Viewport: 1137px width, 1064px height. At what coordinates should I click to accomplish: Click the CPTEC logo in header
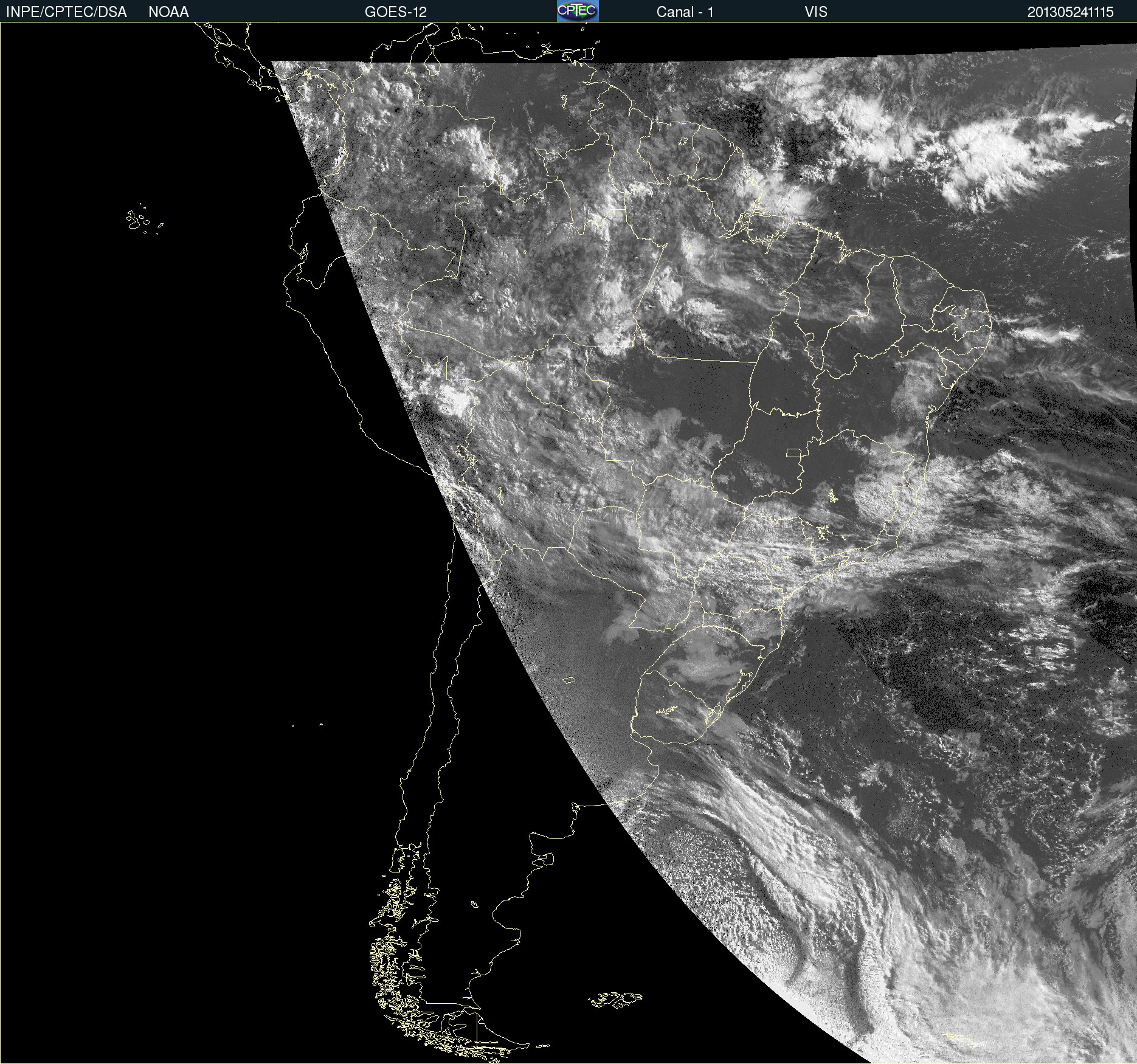(x=578, y=11)
